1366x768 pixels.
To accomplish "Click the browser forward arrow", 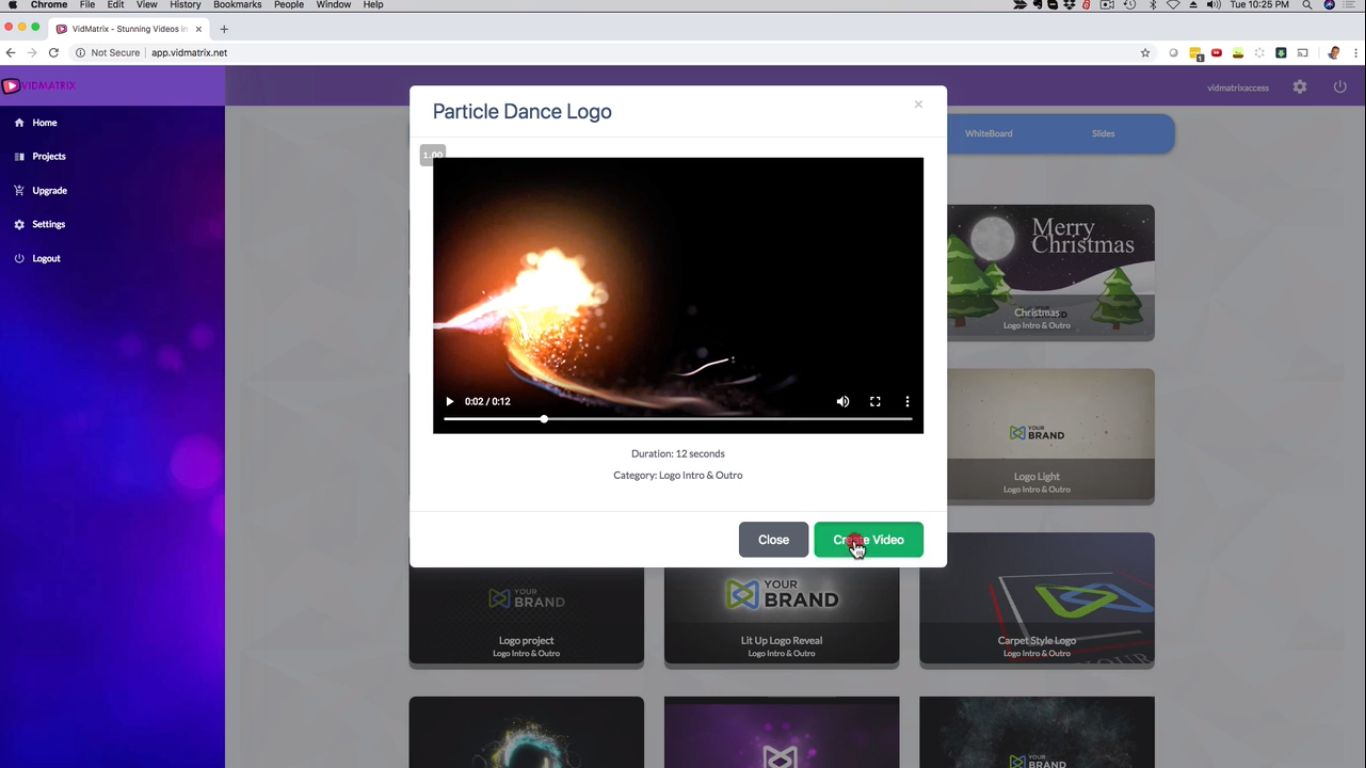I will coord(32,53).
